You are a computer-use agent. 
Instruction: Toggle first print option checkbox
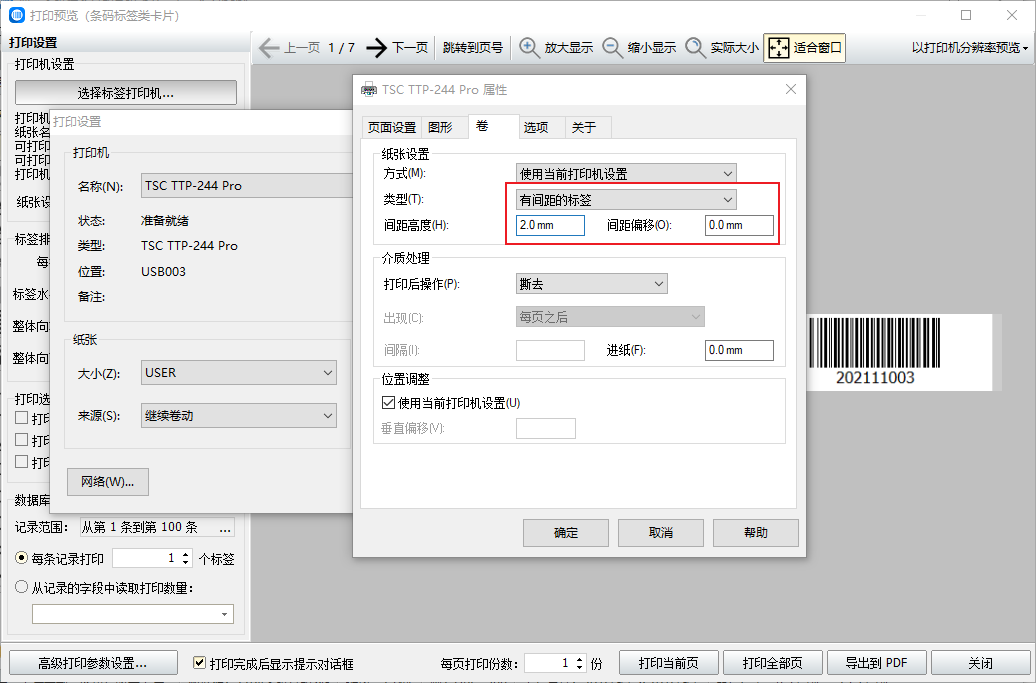point(21,417)
